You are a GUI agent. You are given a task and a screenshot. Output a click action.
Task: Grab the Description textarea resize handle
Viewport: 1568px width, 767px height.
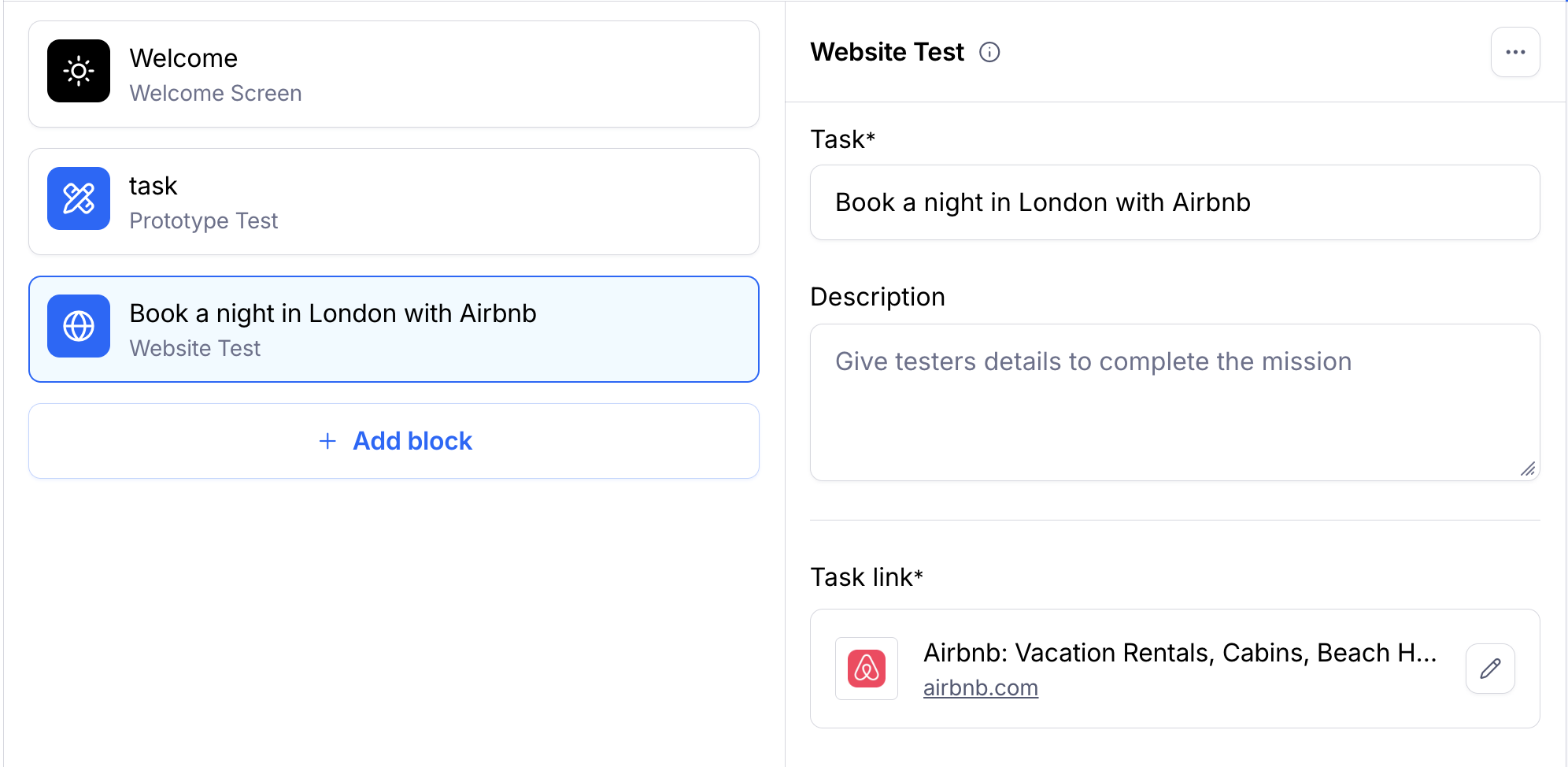pyautogui.click(x=1528, y=469)
